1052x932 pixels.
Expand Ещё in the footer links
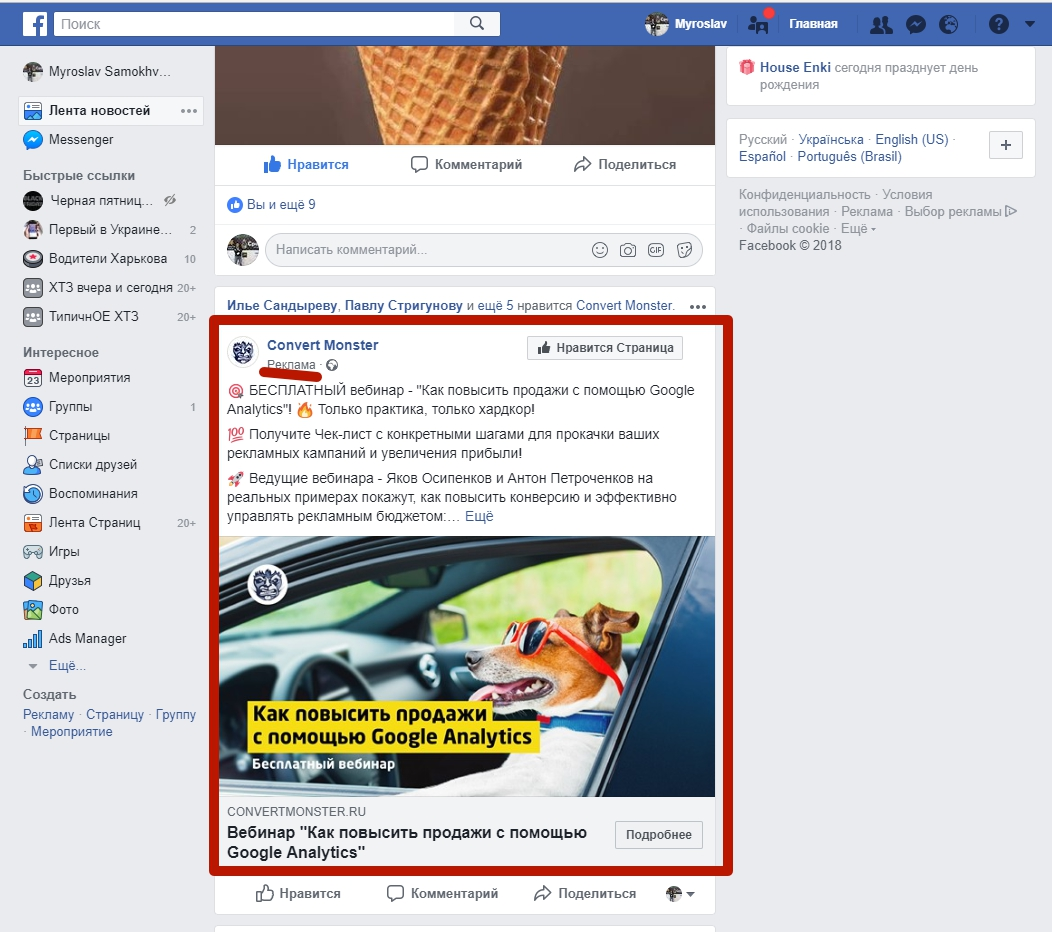pyautogui.click(x=858, y=228)
